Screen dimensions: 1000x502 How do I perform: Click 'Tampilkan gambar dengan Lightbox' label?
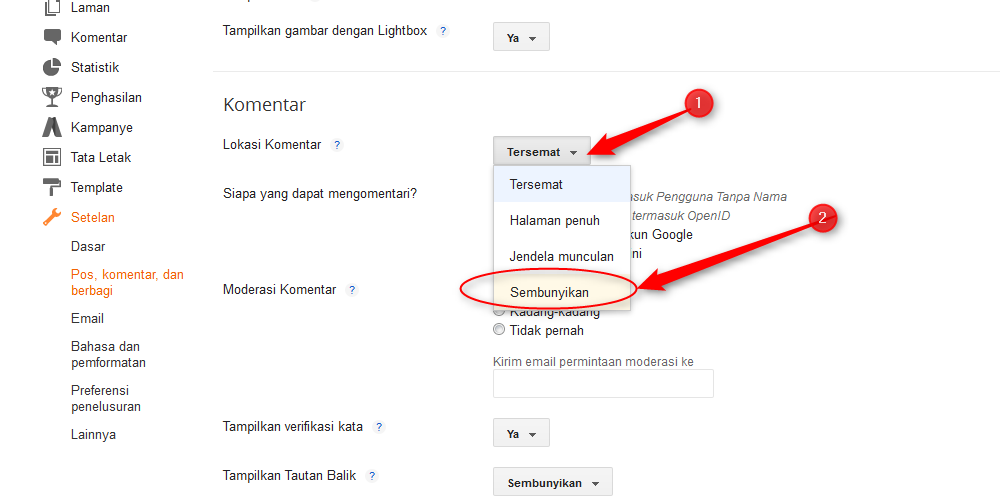325,30
